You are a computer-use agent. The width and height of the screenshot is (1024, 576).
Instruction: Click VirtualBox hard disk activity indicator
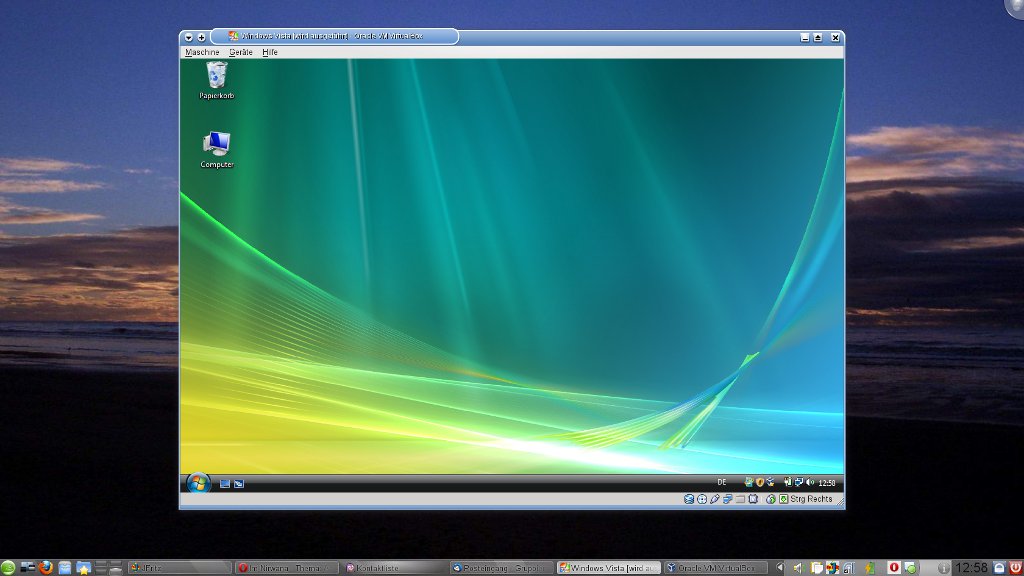(x=689, y=499)
